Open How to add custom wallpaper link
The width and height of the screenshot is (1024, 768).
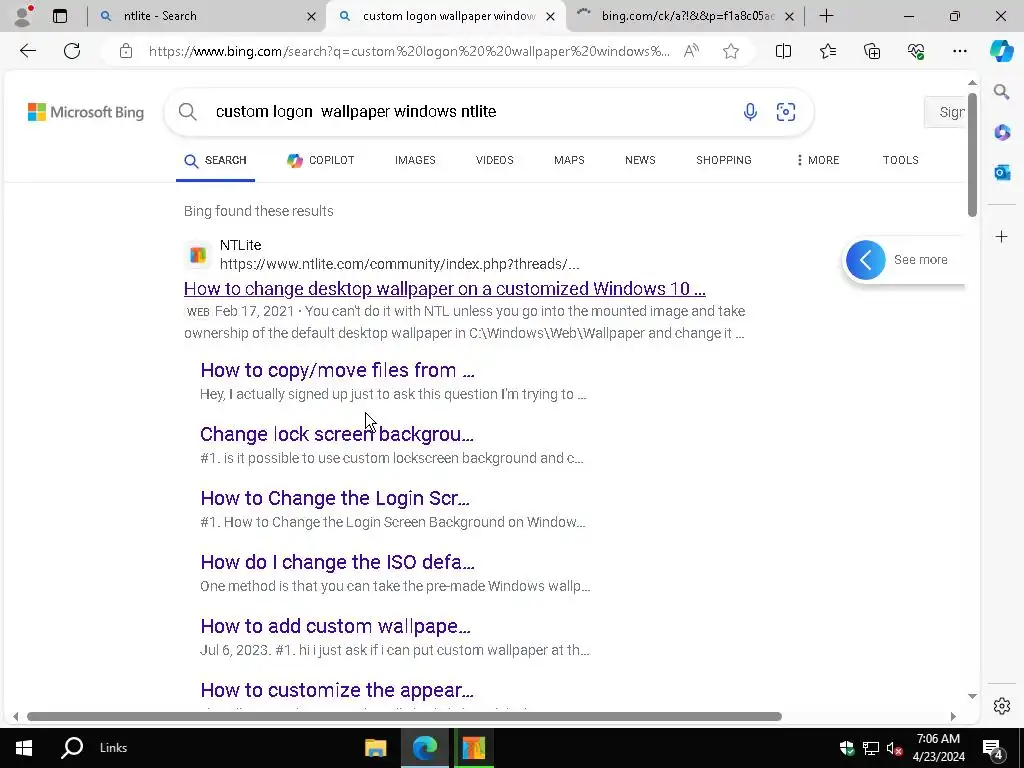click(x=335, y=626)
